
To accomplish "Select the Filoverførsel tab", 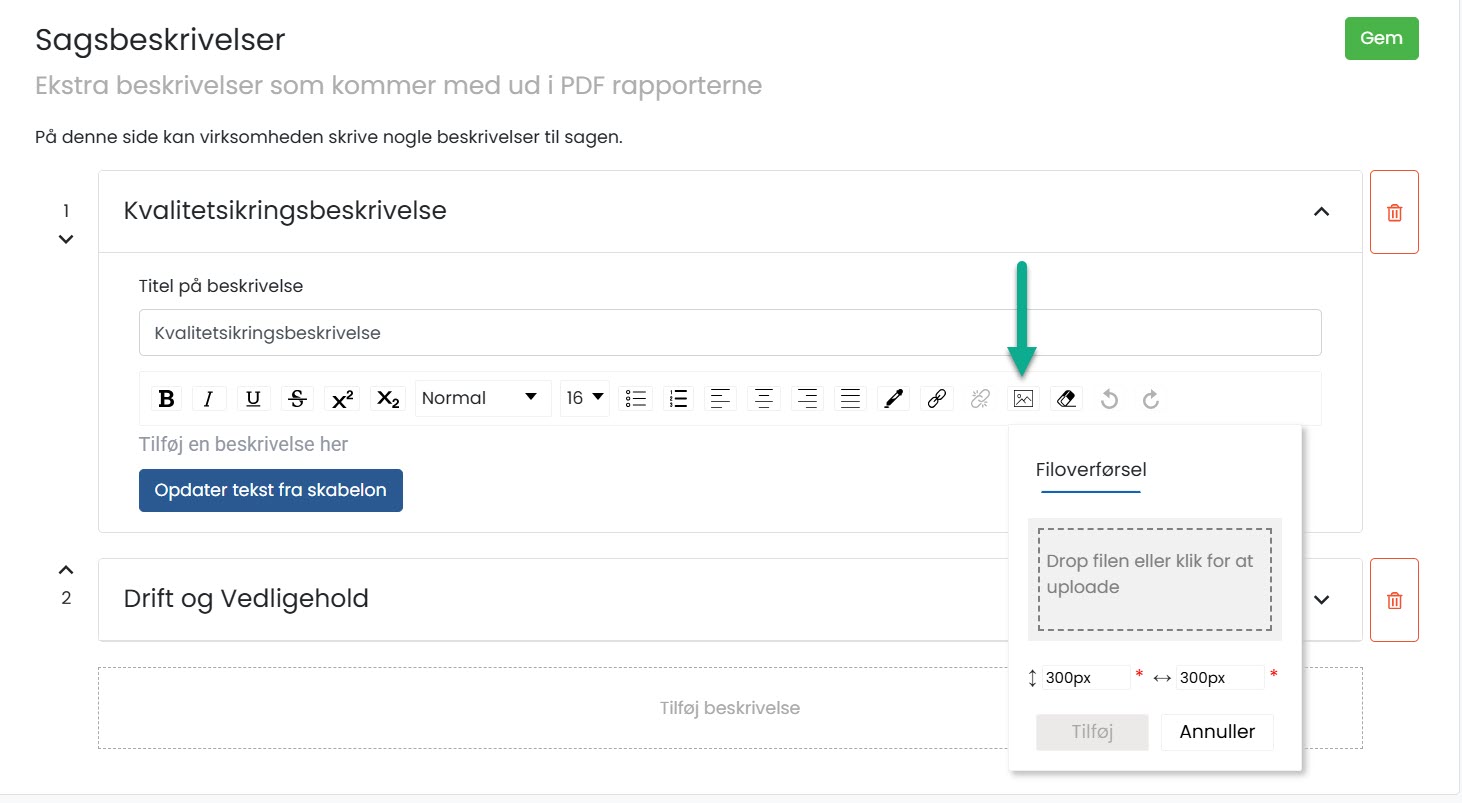I will coord(1091,470).
